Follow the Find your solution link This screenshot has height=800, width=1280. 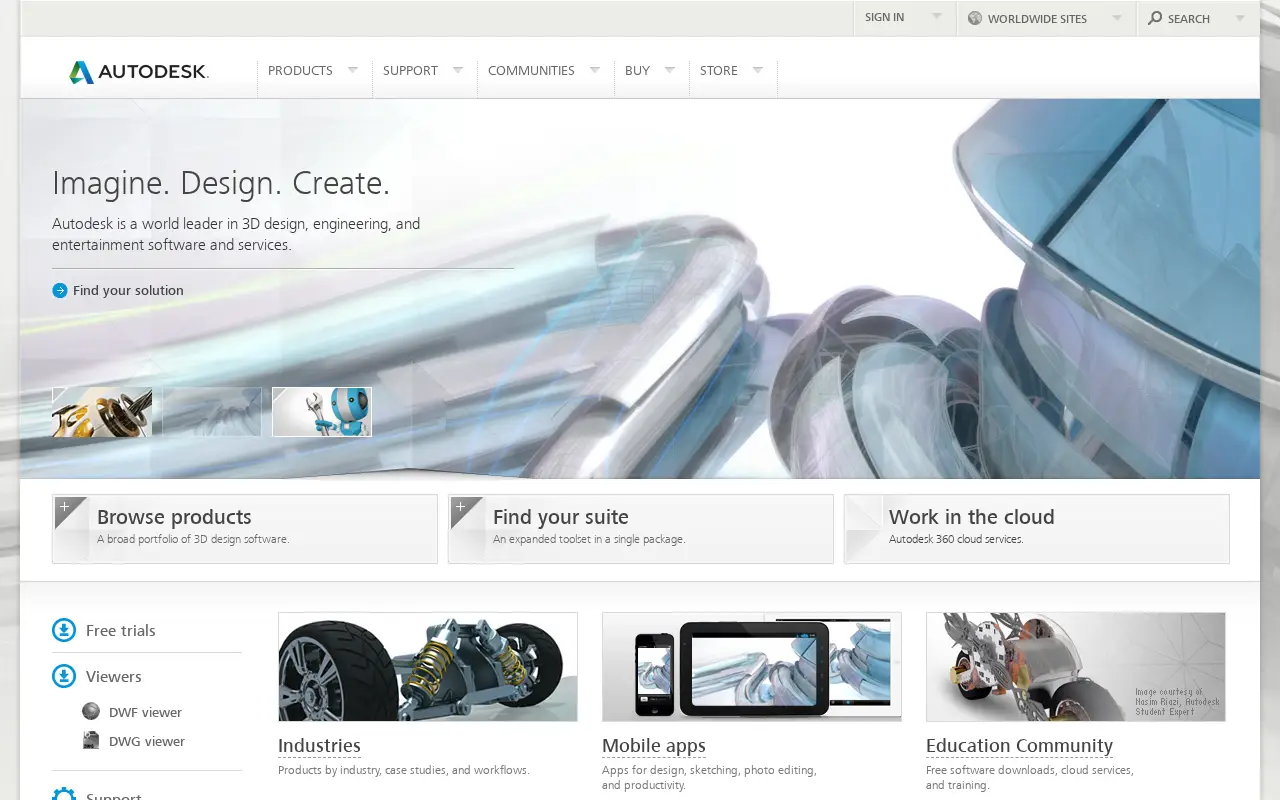128,291
